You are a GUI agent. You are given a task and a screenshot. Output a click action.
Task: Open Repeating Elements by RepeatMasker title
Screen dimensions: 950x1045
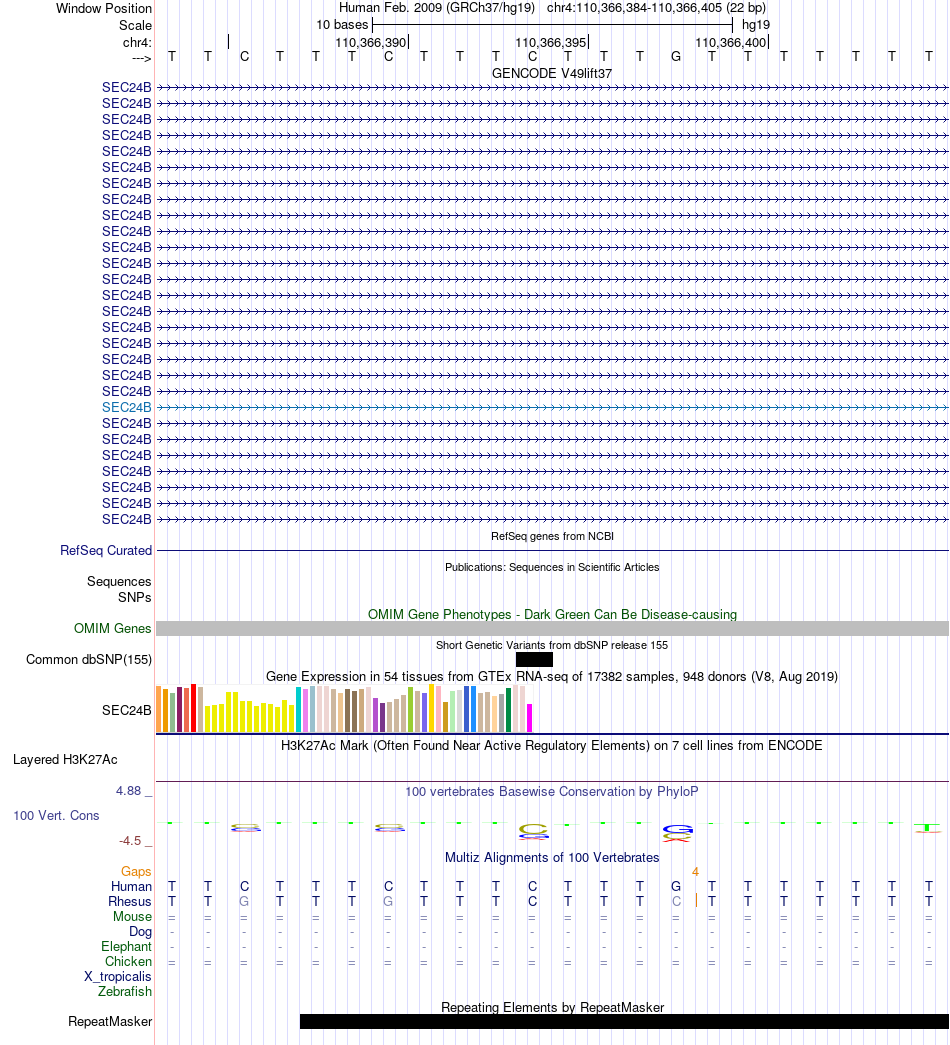point(552,1008)
